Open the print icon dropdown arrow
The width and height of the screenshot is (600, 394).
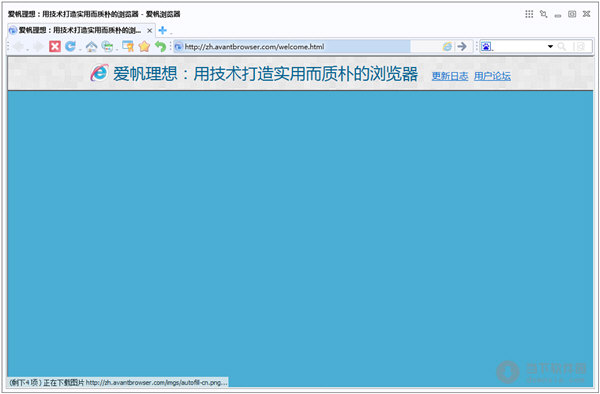pos(117,50)
